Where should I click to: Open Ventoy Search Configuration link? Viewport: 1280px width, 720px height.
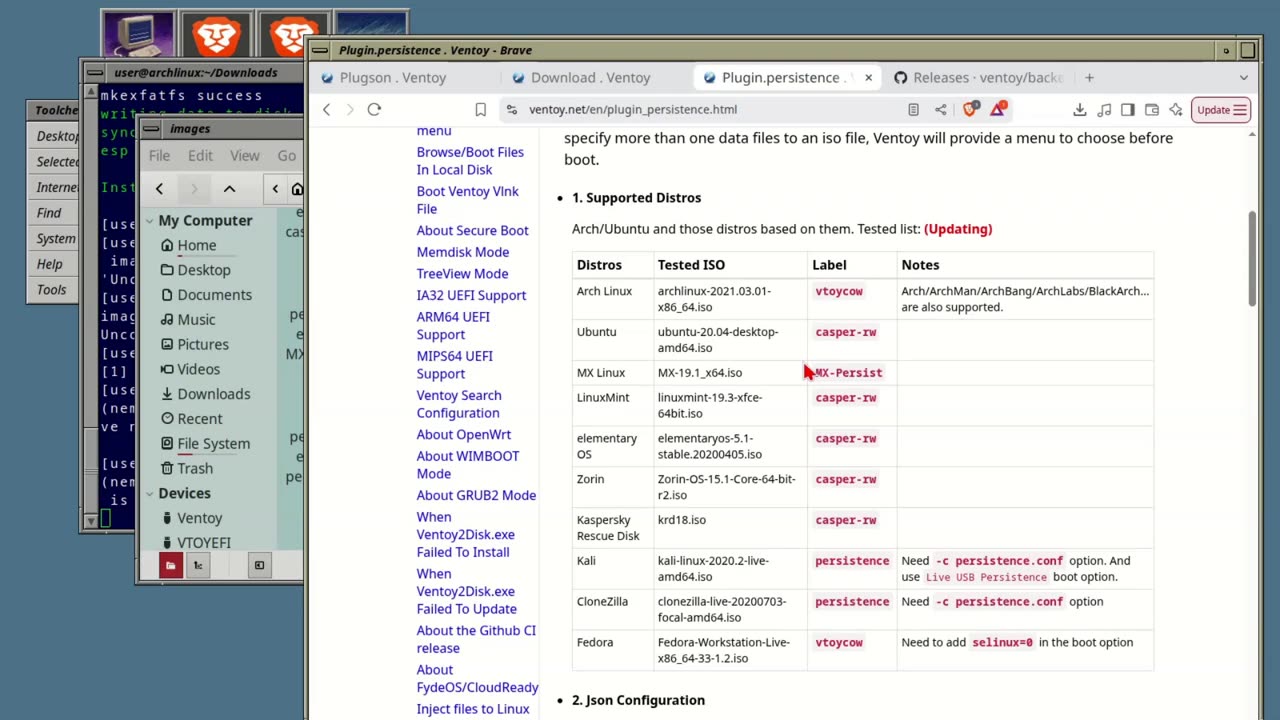pyautogui.click(x=458, y=404)
